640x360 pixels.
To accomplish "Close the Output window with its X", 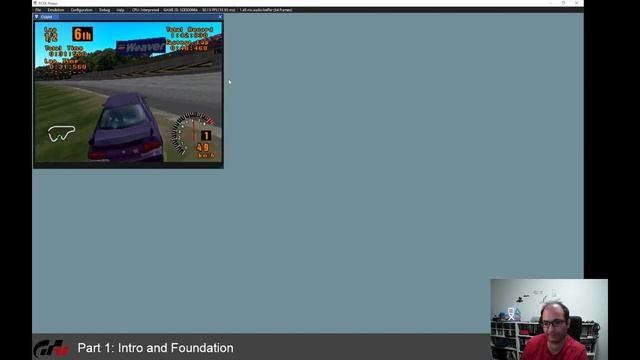I will (220, 17).
